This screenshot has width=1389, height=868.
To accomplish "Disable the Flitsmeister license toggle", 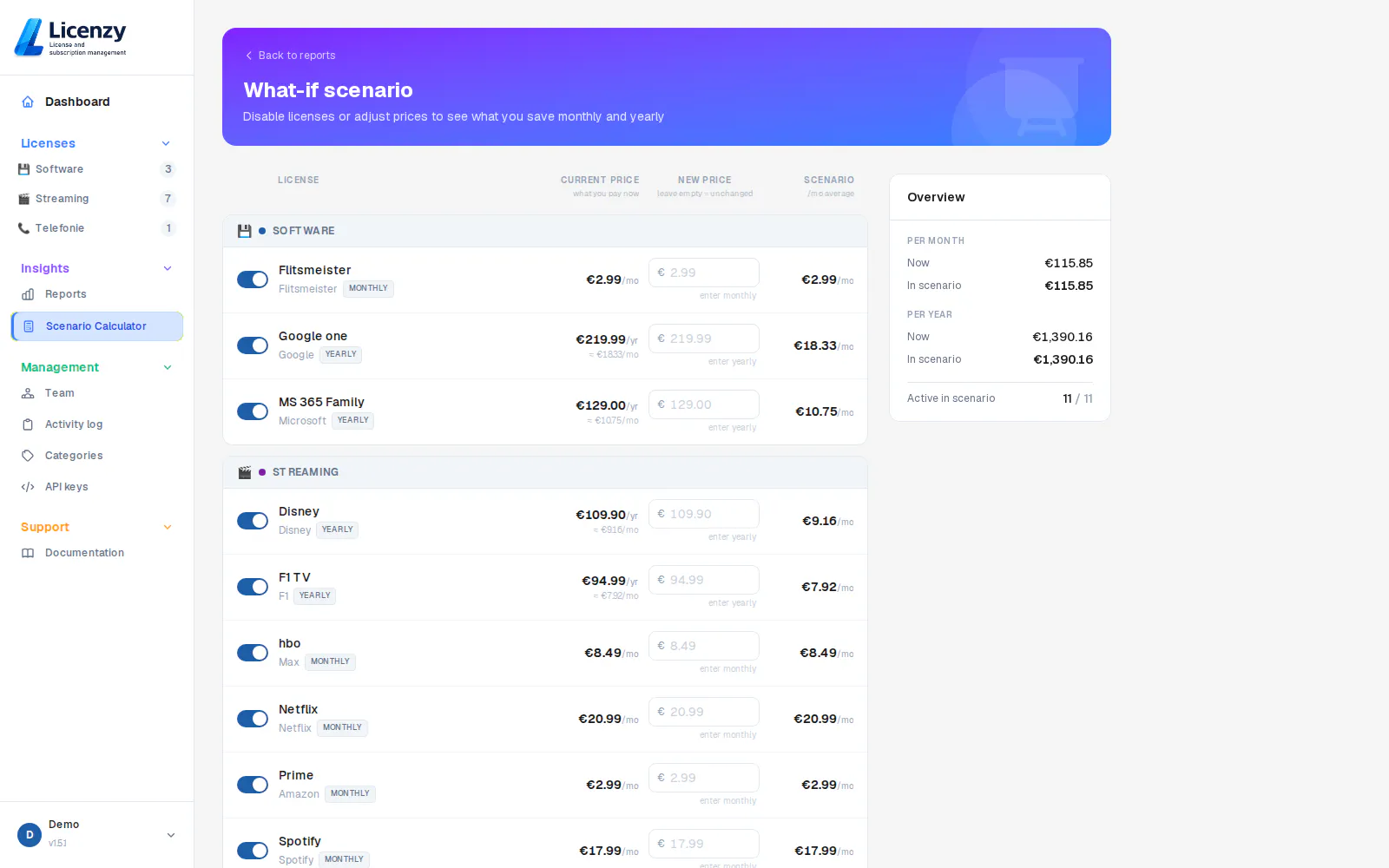I will [x=253, y=279].
